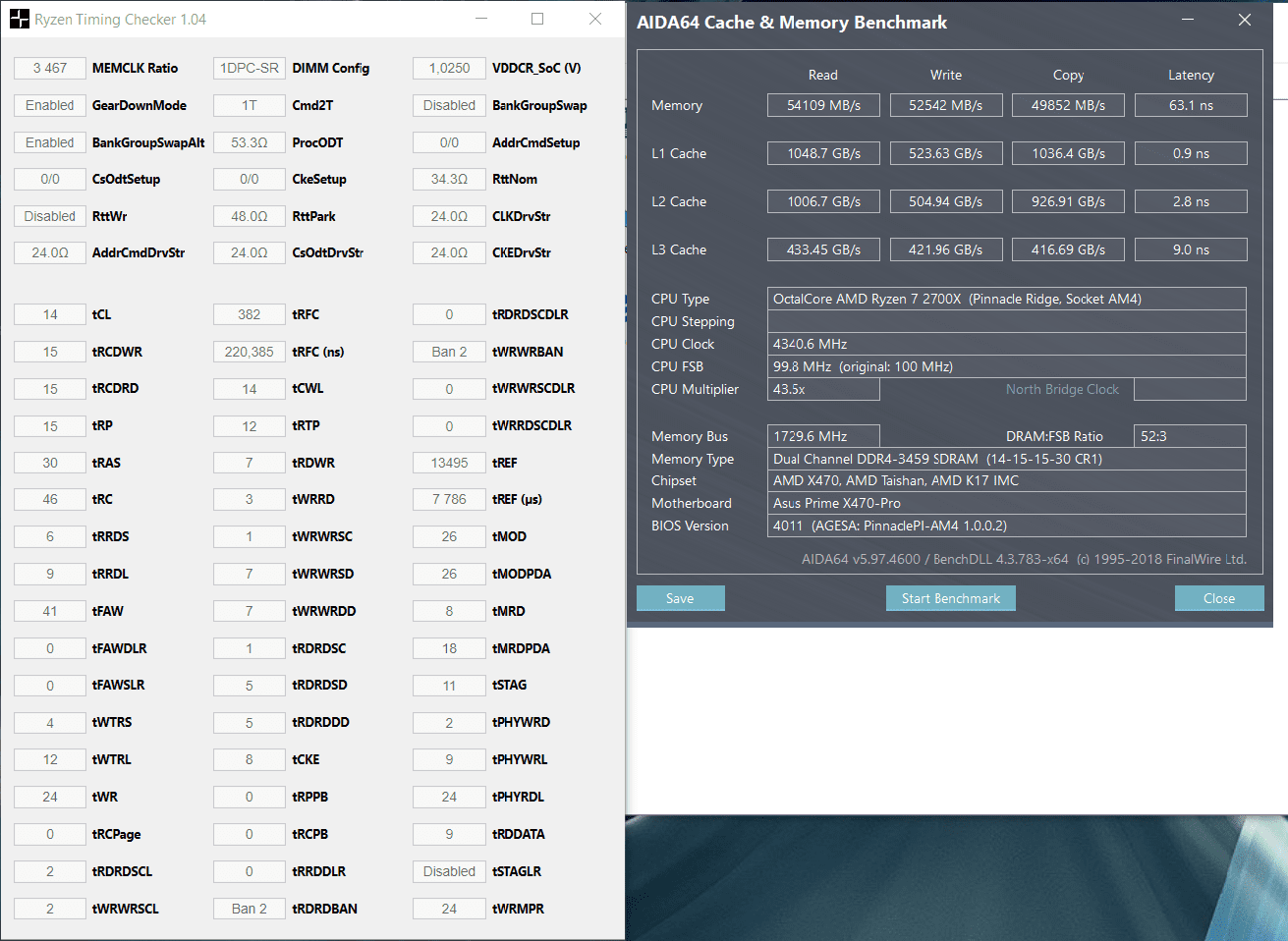Click the RttNom 34.3Ω field
The height and width of the screenshot is (941, 1288).
[x=449, y=179]
